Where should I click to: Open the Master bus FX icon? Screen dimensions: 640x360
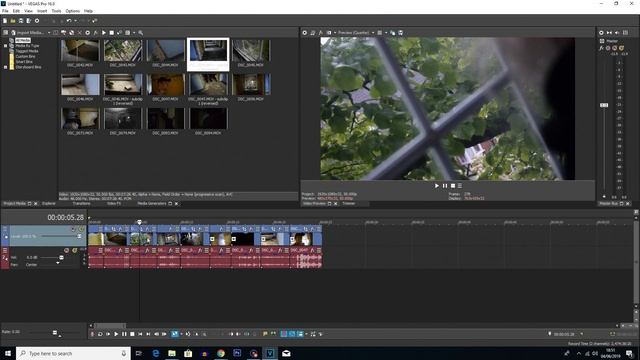[601, 48]
